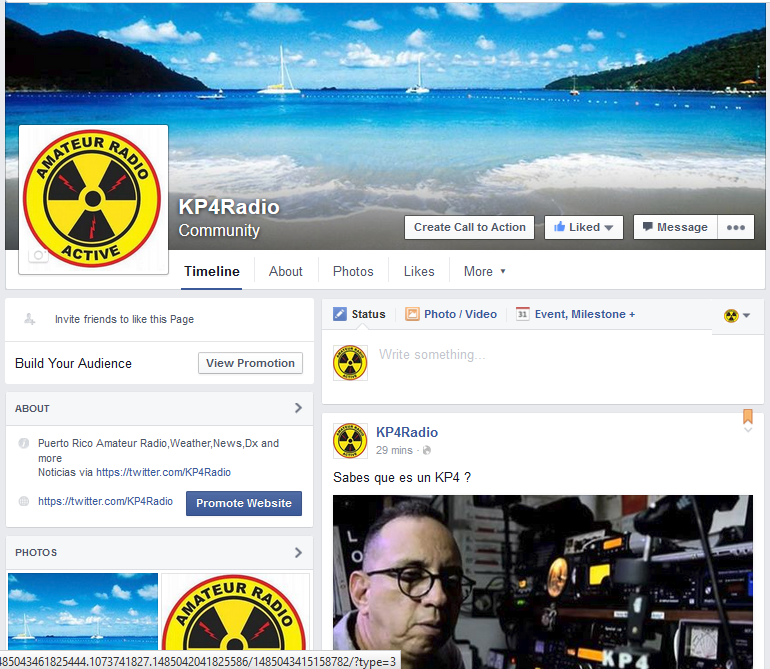Expand the More tab dropdown
Viewport: 770px width, 669px height.
[x=484, y=271]
